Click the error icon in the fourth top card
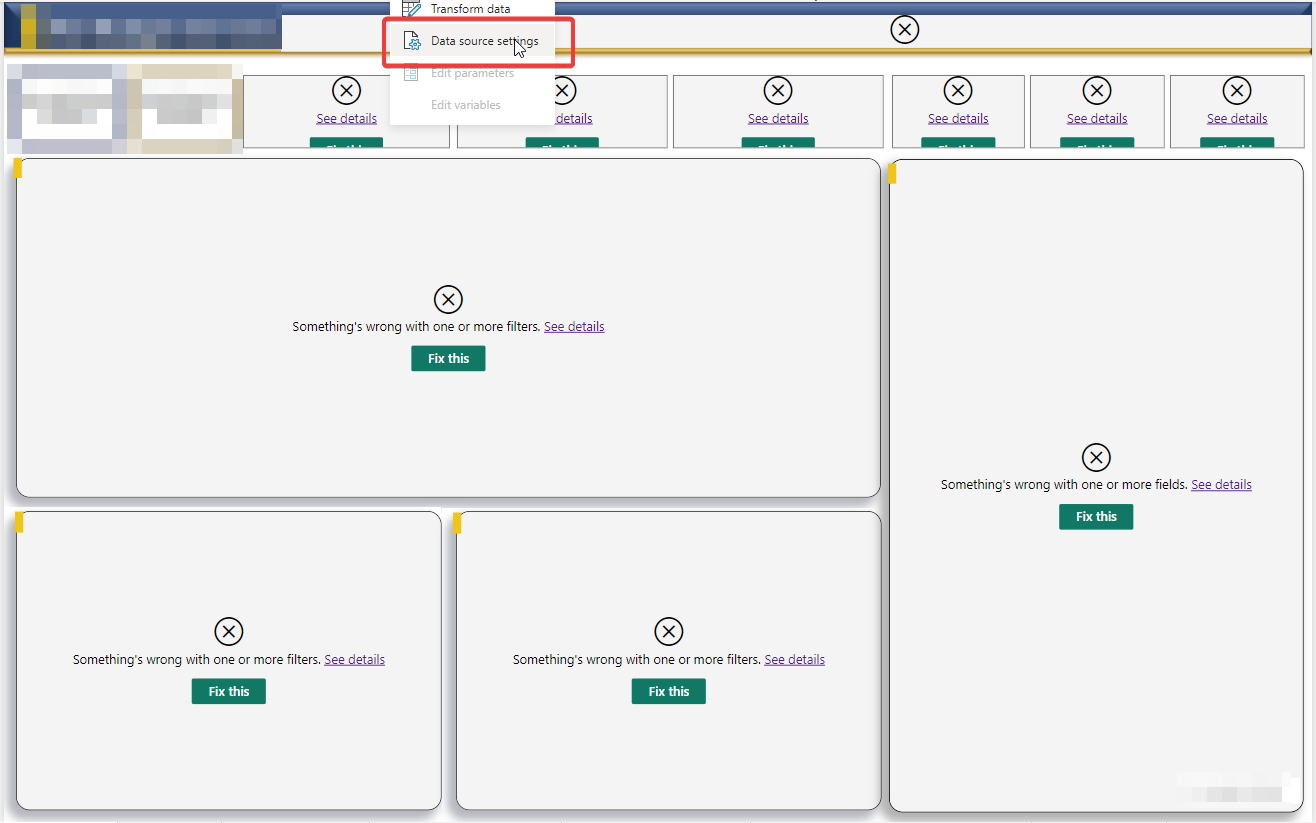Screen dimensions: 1316x823 pos(958,91)
